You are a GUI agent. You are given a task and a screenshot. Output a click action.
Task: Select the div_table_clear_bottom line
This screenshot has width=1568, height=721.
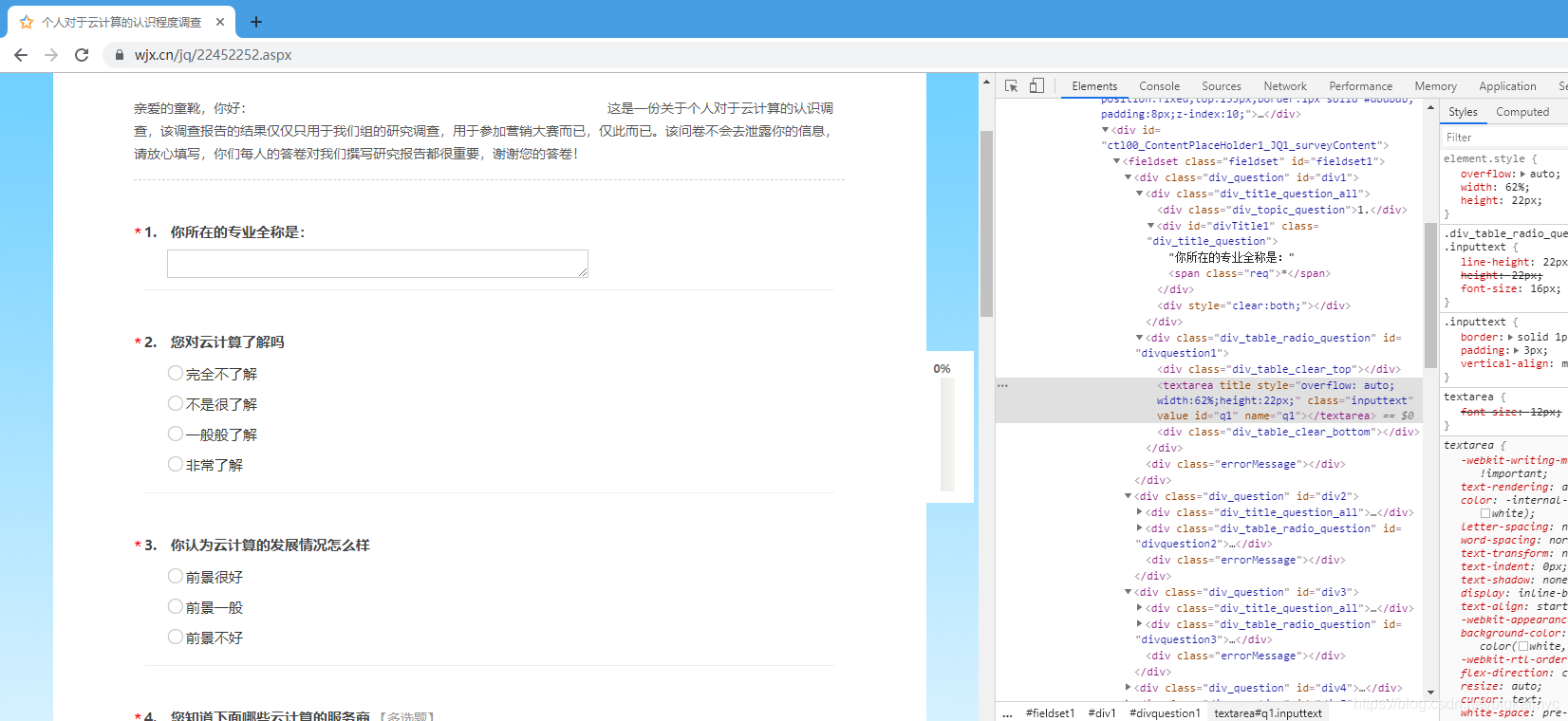click(x=1289, y=432)
